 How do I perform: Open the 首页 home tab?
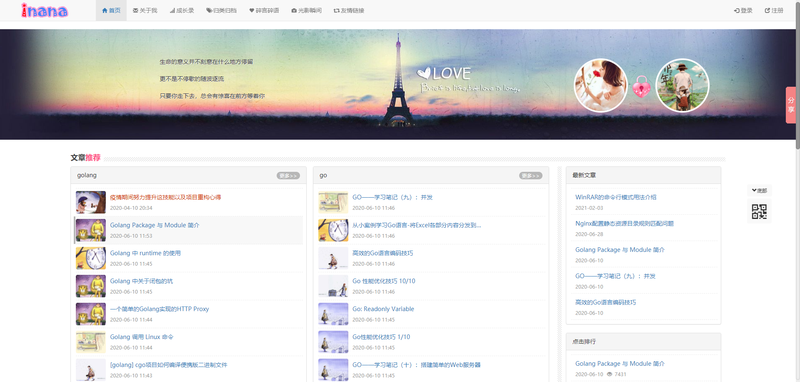point(111,10)
